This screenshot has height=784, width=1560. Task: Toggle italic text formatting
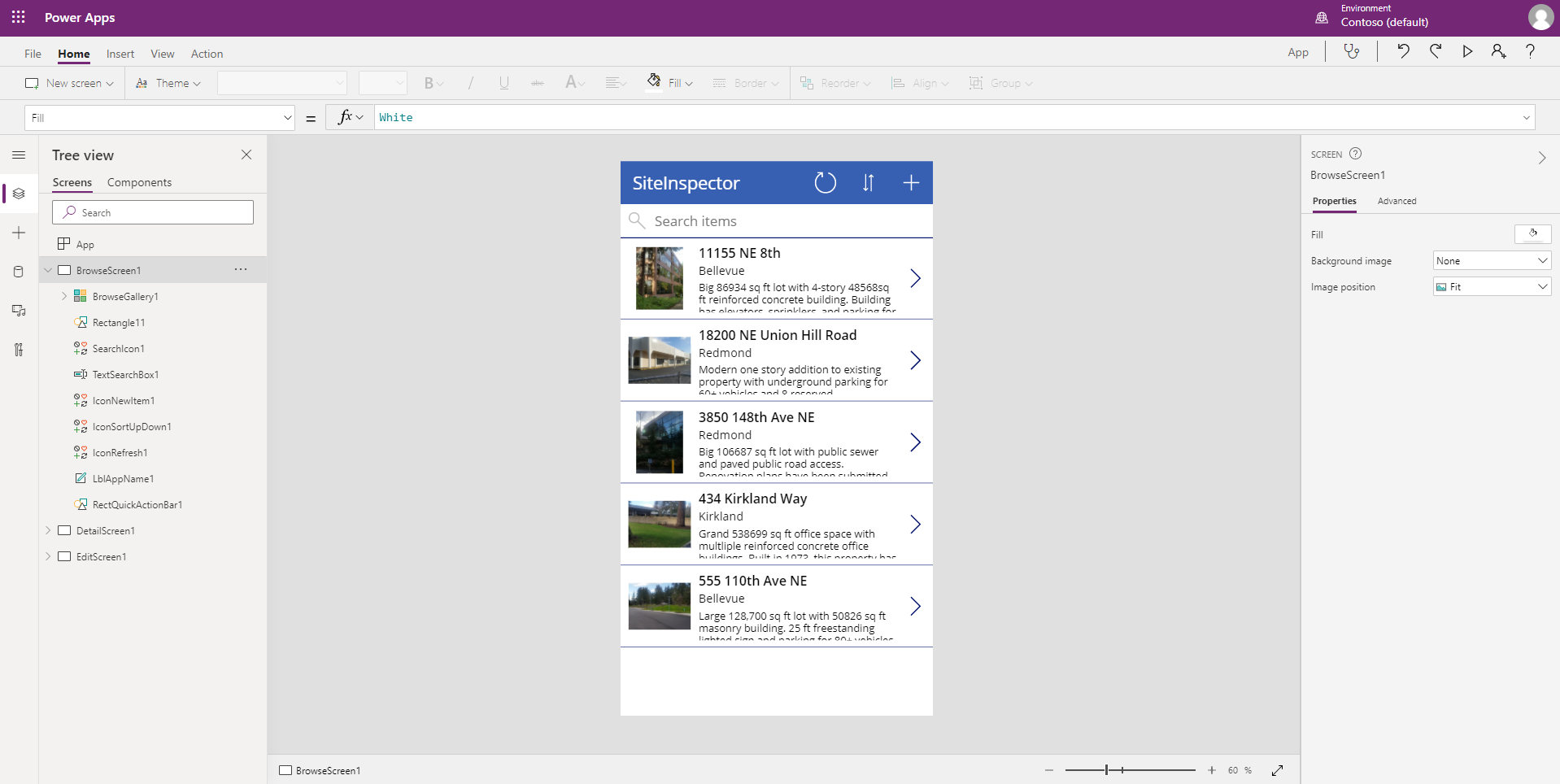tap(471, 82)
